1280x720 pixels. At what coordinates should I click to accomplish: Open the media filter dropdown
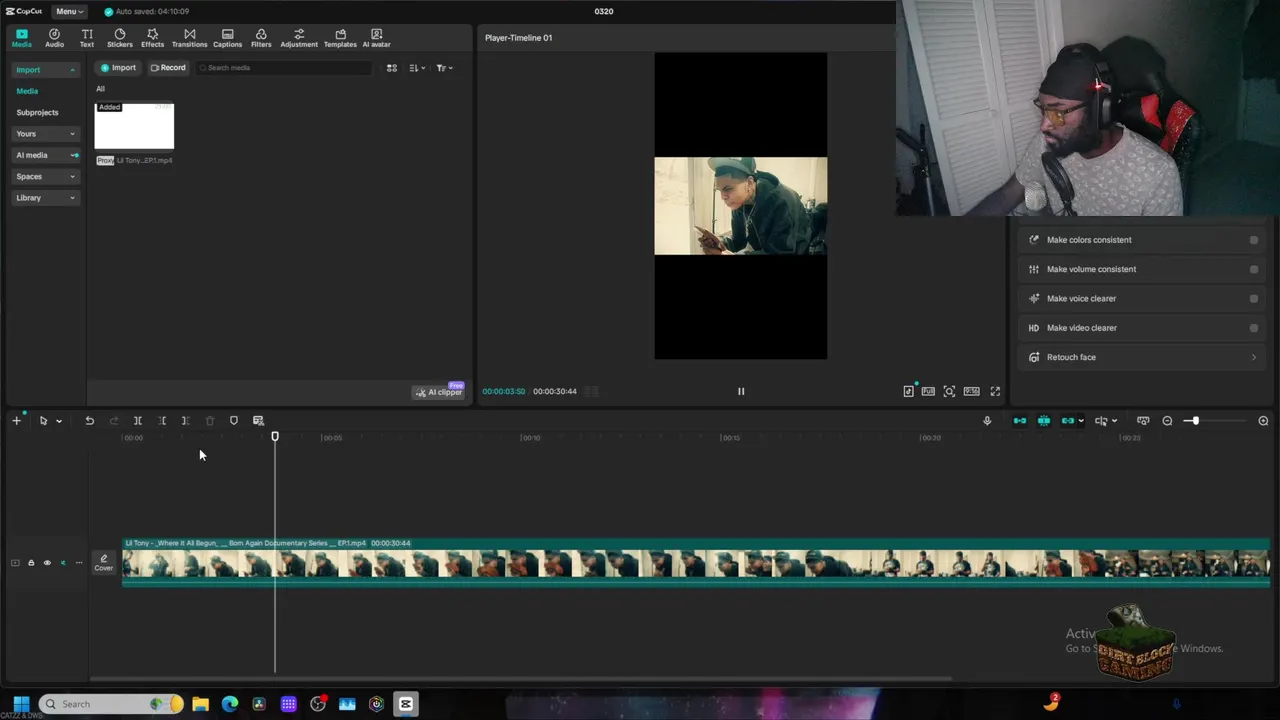pyautogui.click(x=444, y=68)
